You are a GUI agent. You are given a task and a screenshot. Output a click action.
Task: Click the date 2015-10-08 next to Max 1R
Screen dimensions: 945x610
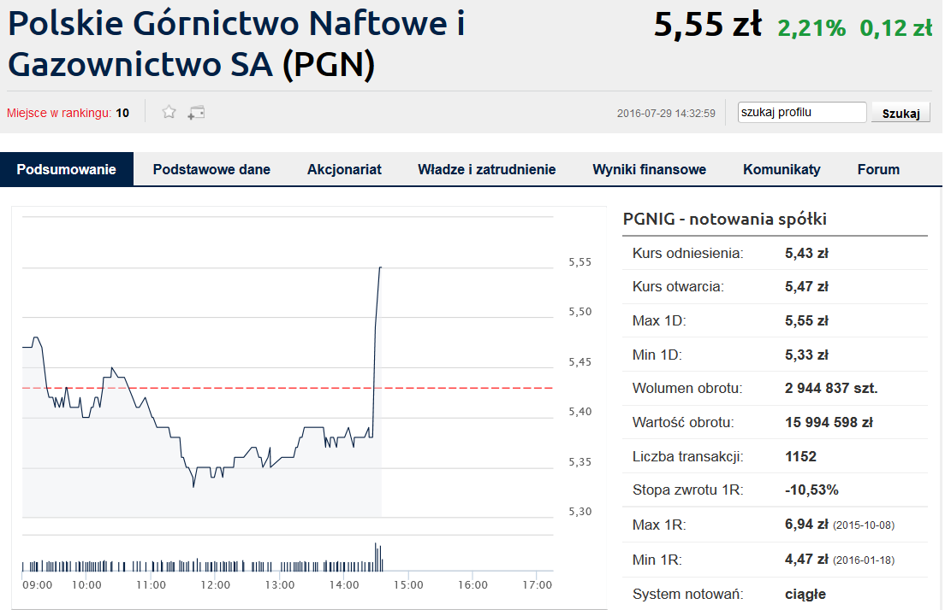(864, 526)
